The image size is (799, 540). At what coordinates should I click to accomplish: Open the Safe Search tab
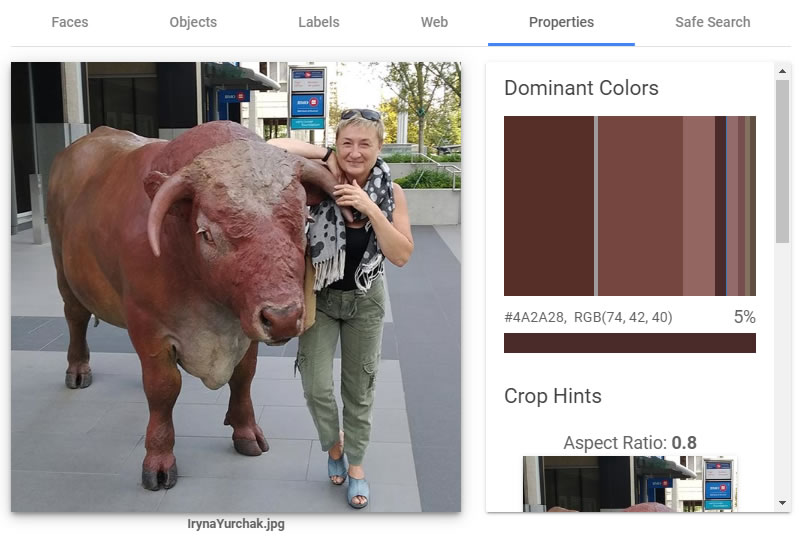pyautogui.click(x=712, y=22)
